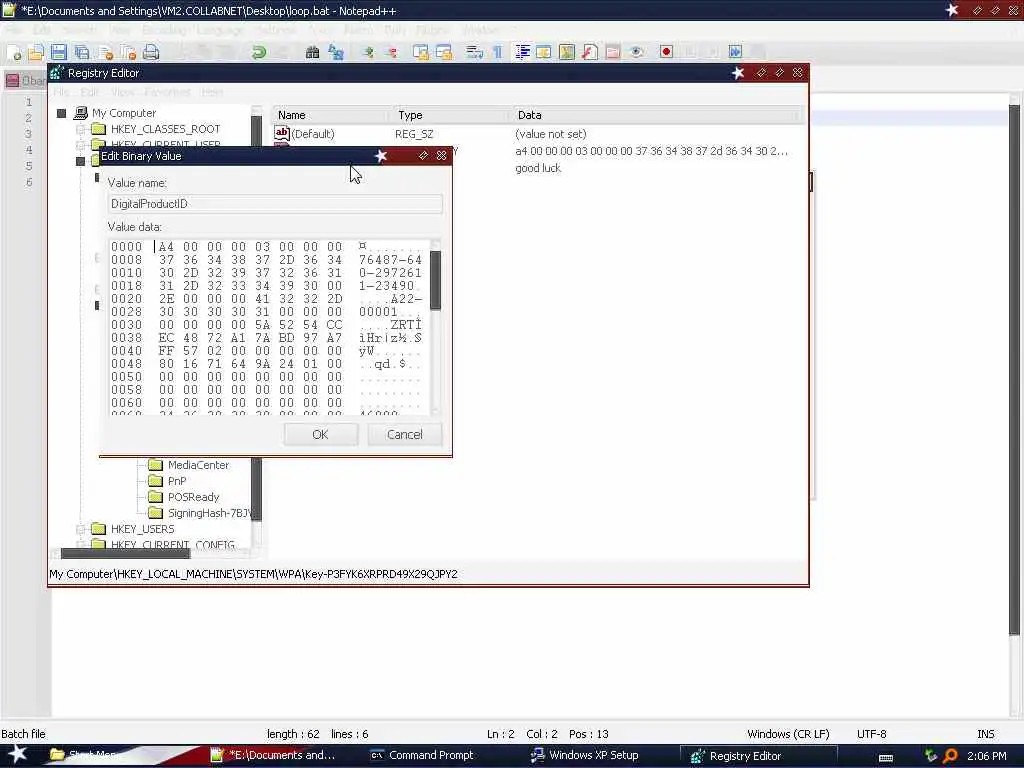Click the Registry Editor title bar icon

(x=57, y=72)
